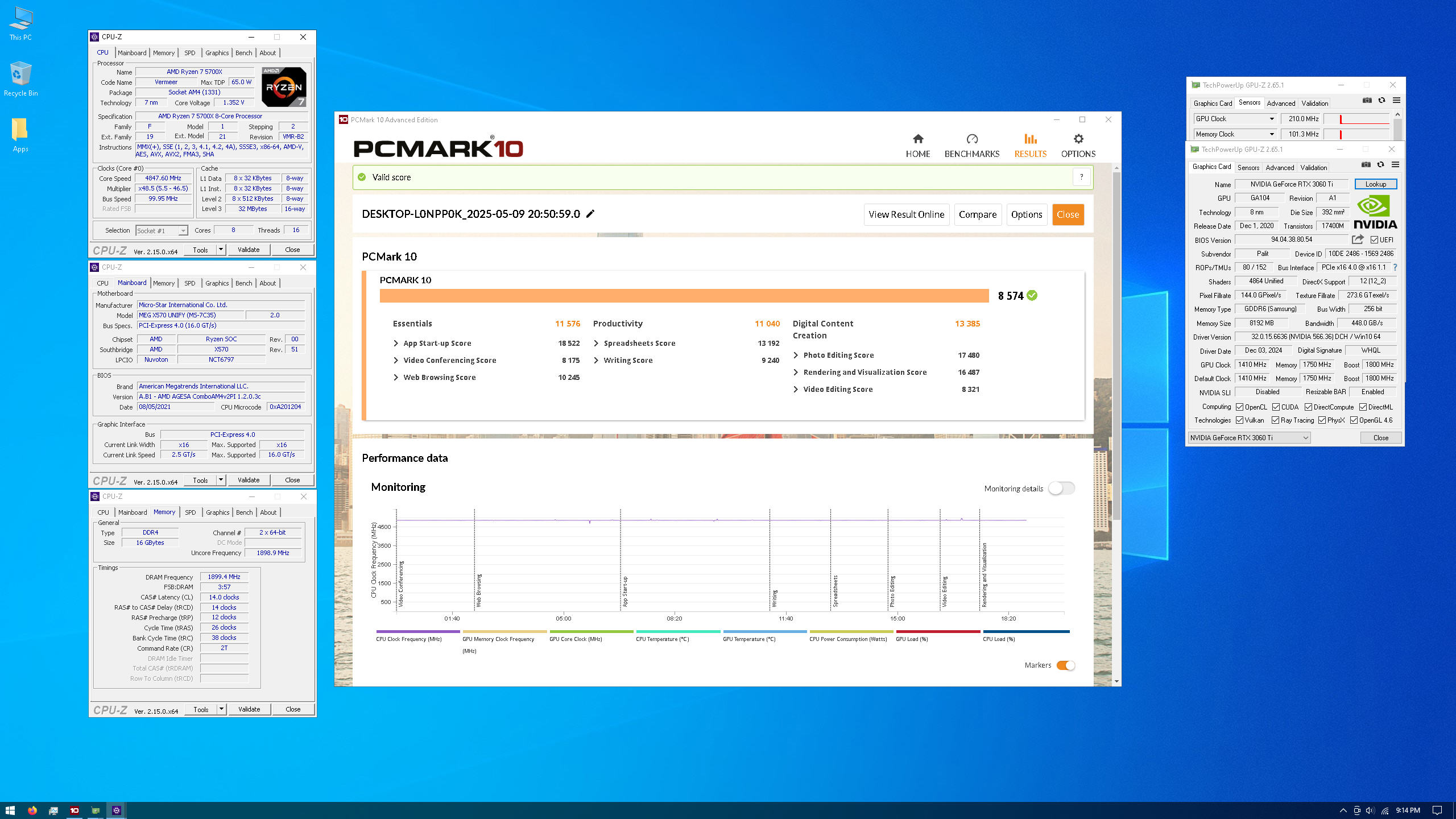Click the help question mark on Valid score

pyautogui.click(x=1081, y=177)
